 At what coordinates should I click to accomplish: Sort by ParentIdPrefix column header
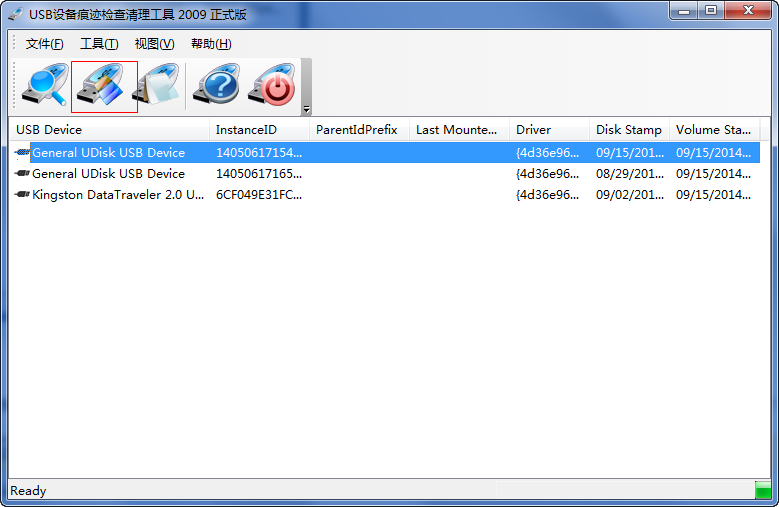point(359,130)
